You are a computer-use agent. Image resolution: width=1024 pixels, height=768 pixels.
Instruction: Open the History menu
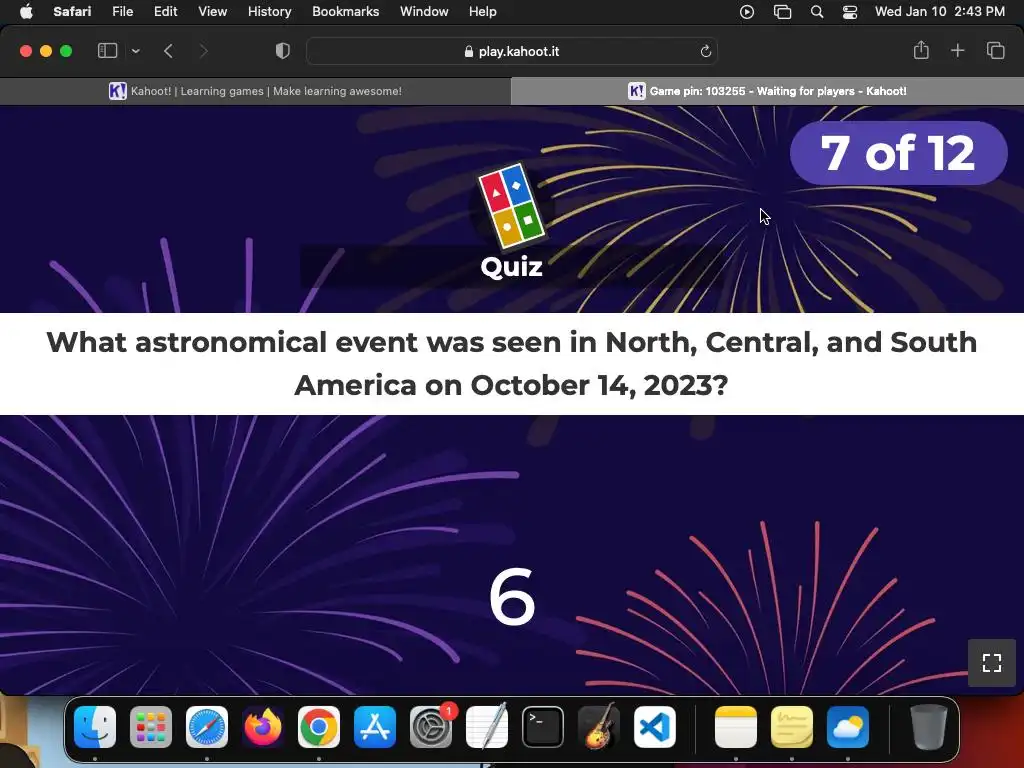tap(269, 12)
